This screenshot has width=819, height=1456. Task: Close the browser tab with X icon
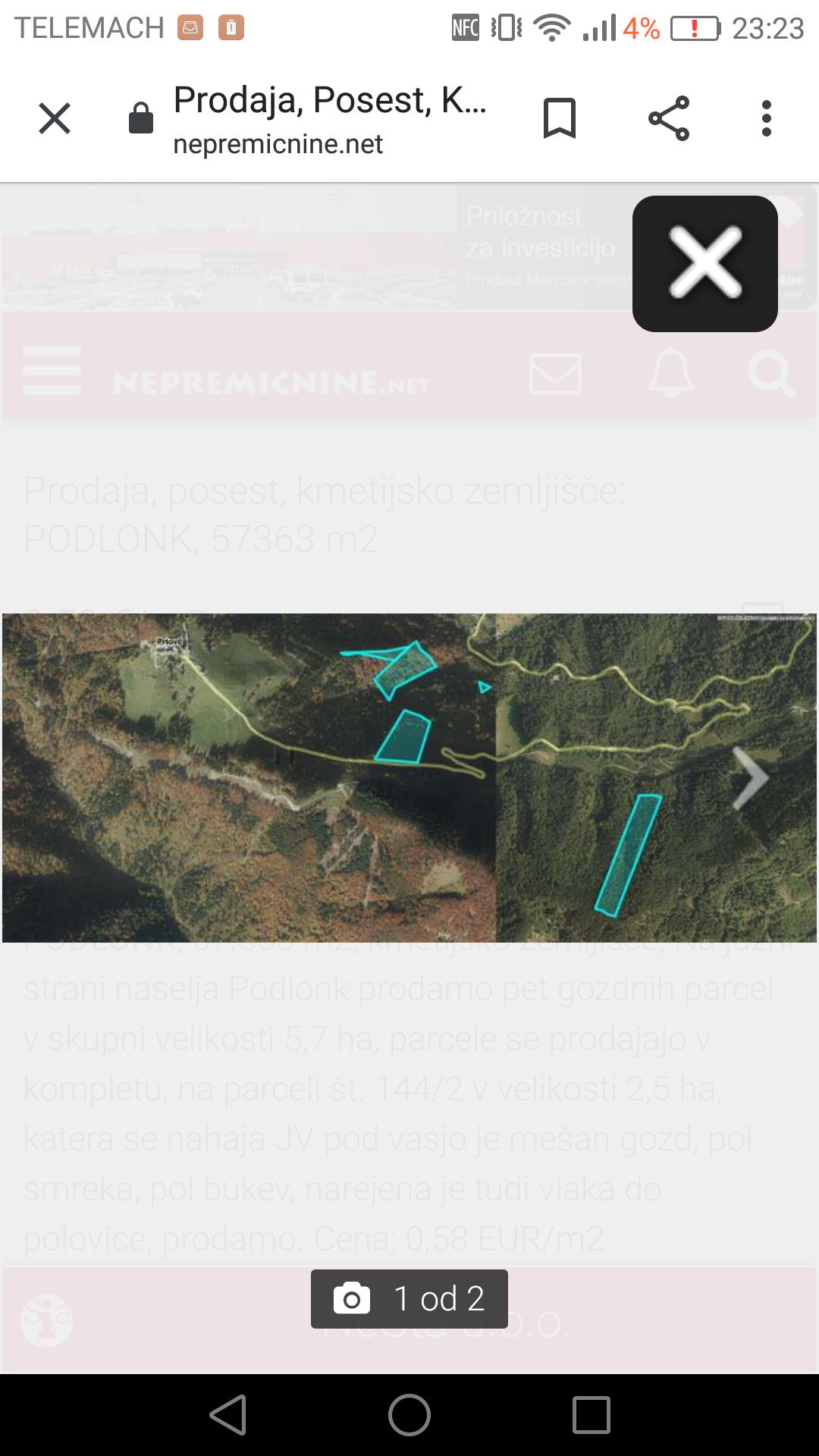[x=55, y=118]
